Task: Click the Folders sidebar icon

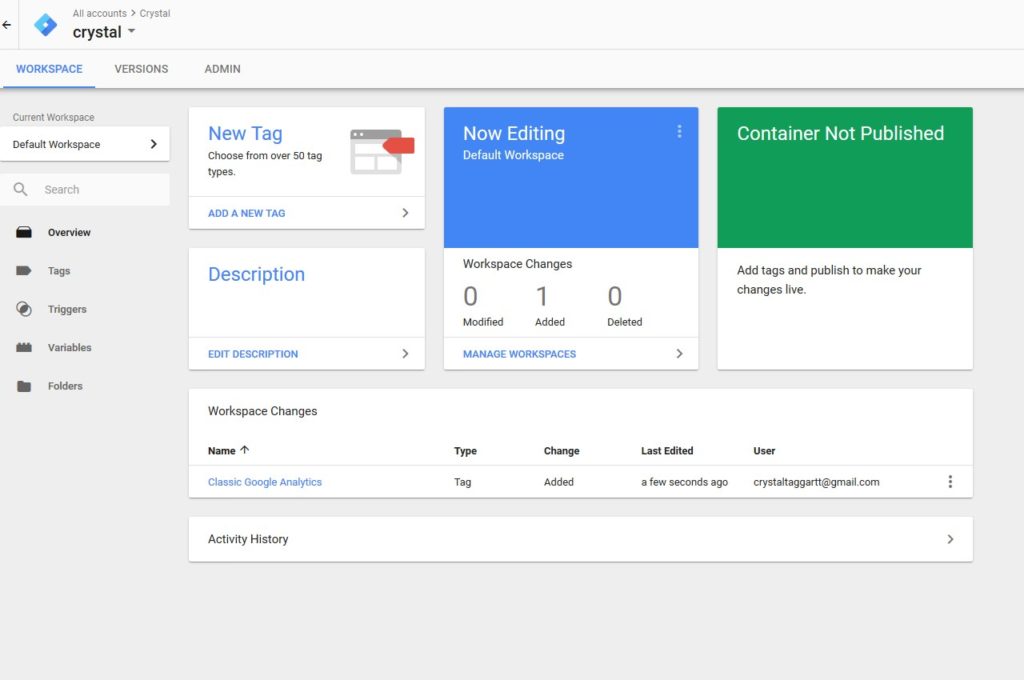Action: click(24, 386)
